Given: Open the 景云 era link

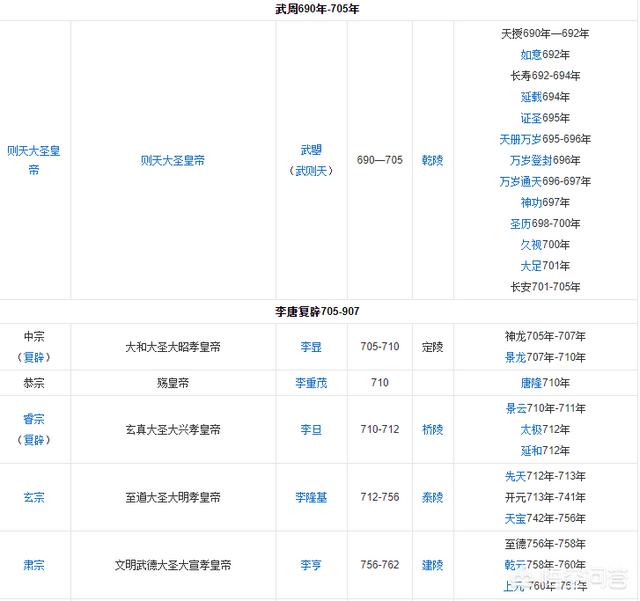Looking at the screenshot, I should [516, 408].
